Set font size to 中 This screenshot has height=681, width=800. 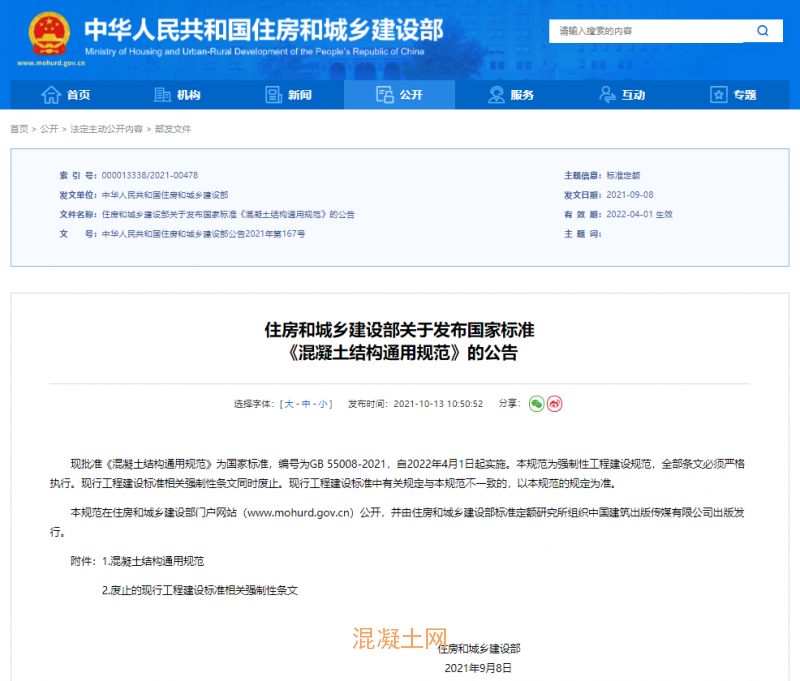click(x=306, y=404)
